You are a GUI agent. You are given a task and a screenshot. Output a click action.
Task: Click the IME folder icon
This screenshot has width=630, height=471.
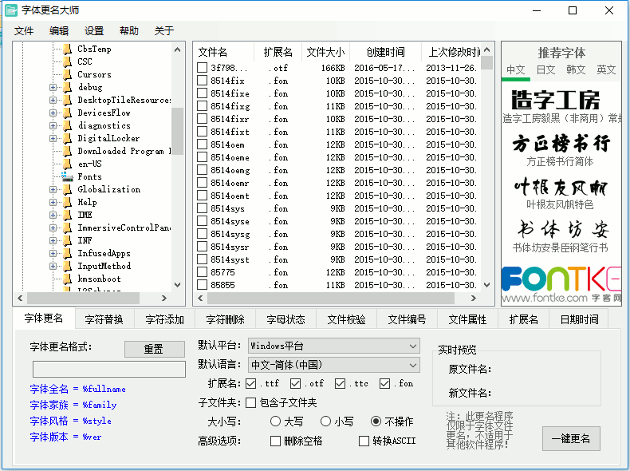[x=68, y=215]
